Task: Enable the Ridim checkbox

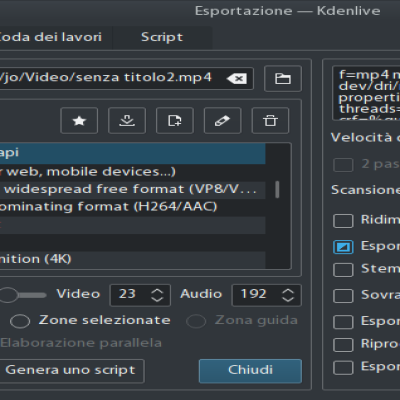Action: coord(343,221)
